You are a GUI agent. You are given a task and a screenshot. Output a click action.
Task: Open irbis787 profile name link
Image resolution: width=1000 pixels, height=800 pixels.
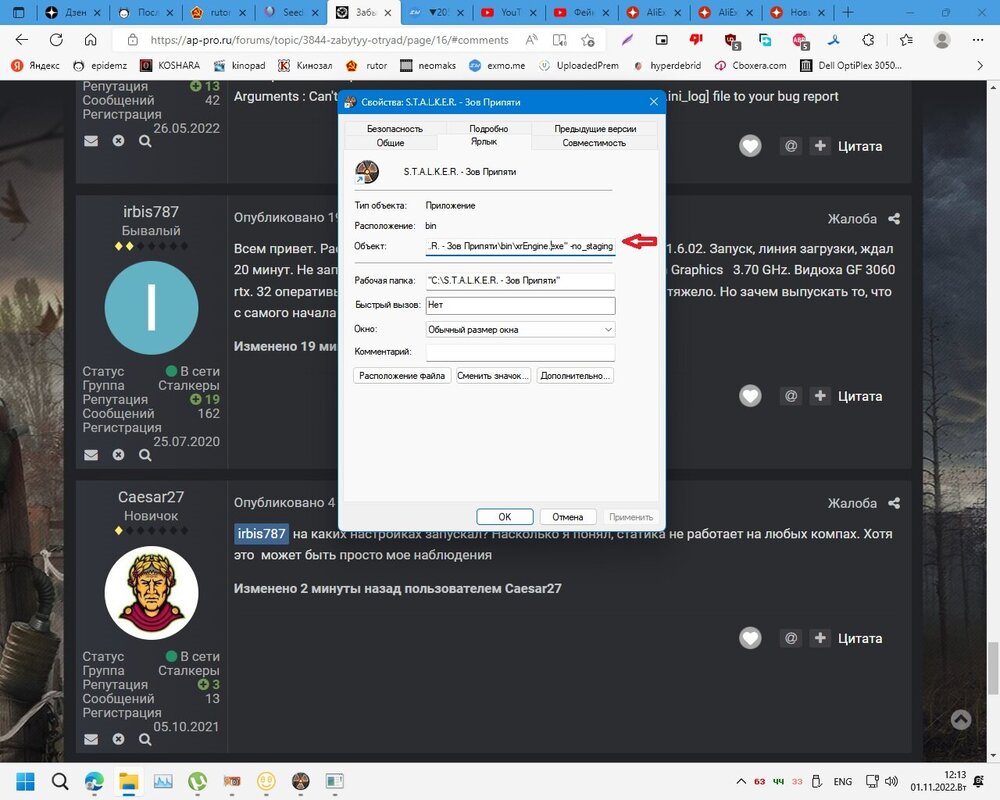[151, 212]
